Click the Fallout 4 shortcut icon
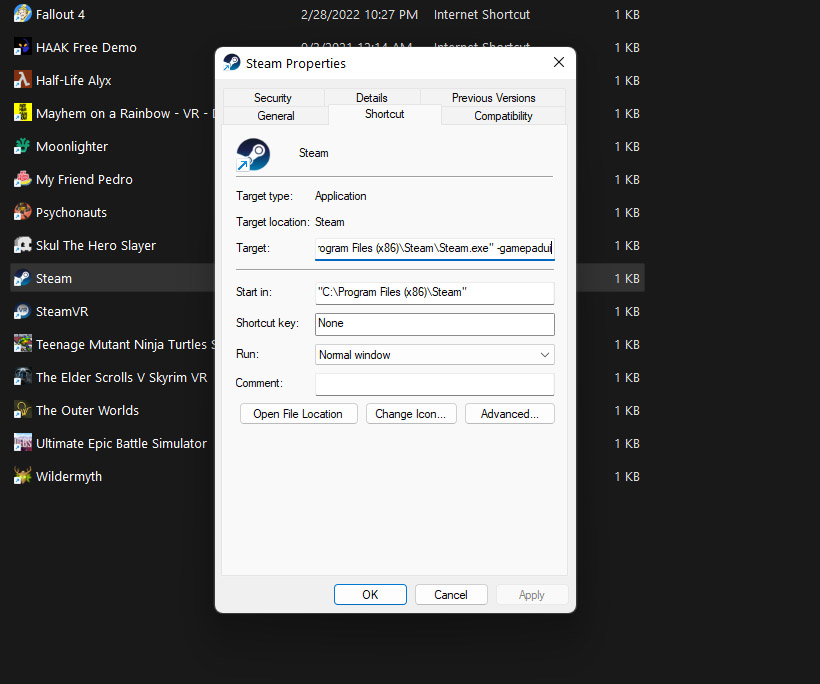Screen dimensions: 820x684 tap(22, 14)
